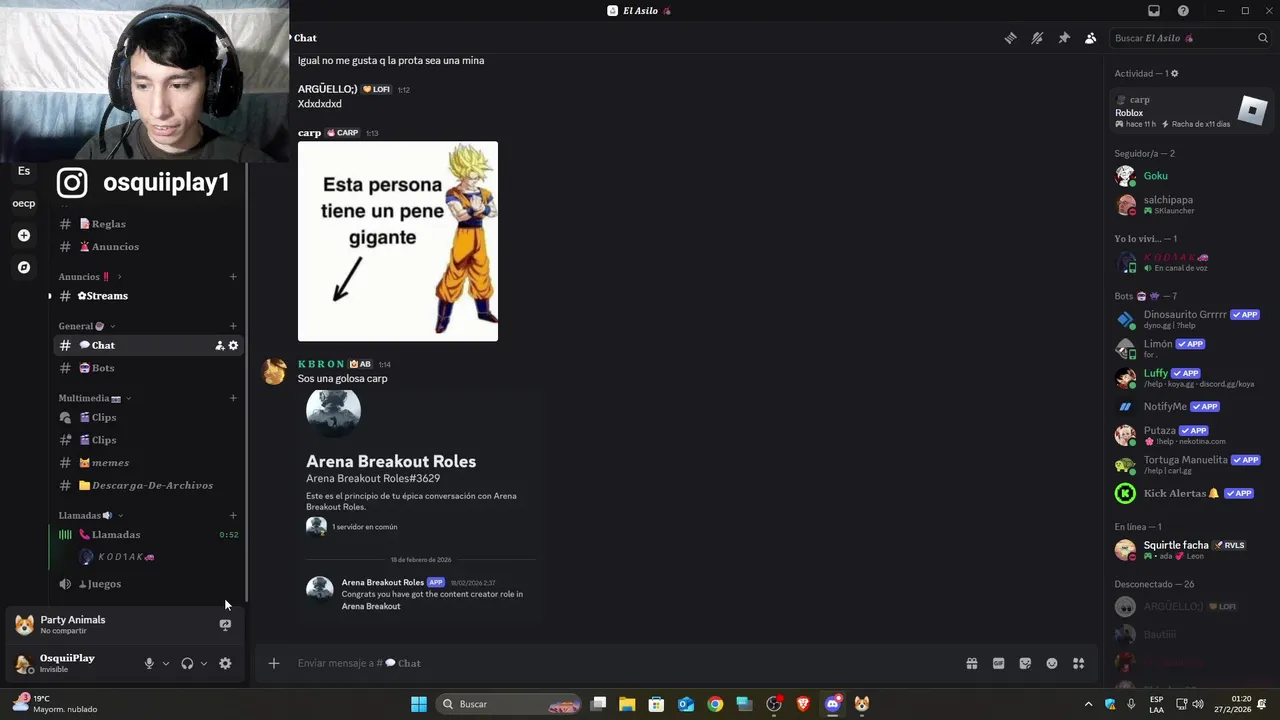The height and width of the screenshot is (720, 1280).
Task: Open the Streams channel
Action: (x=147, y=296)
